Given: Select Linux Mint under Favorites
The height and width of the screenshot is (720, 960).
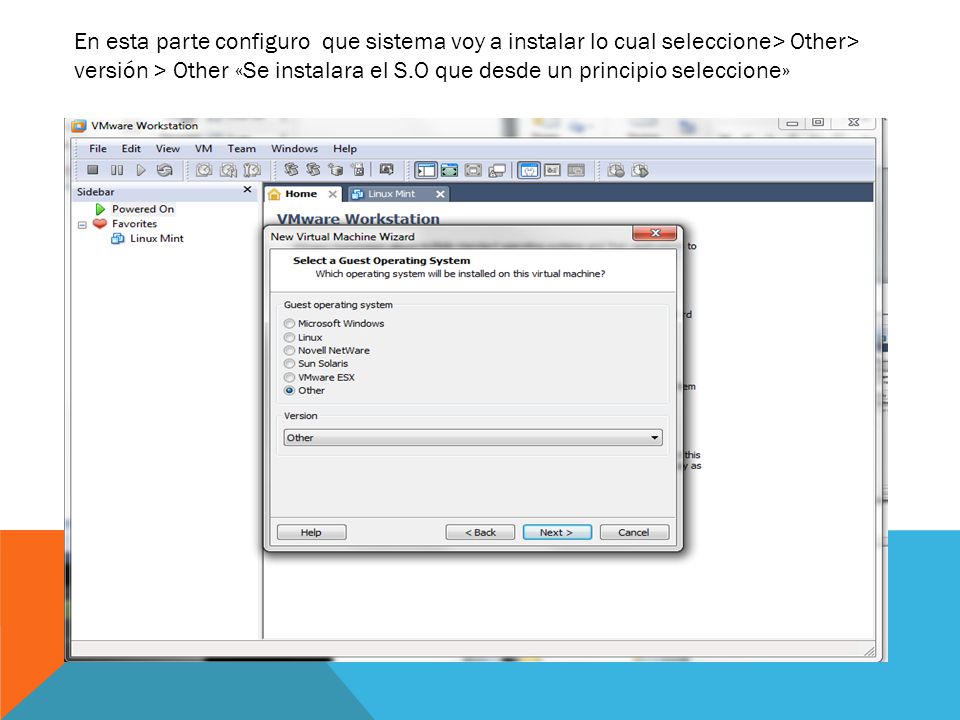Looking at the screenshot, I should tap(157, 239).
